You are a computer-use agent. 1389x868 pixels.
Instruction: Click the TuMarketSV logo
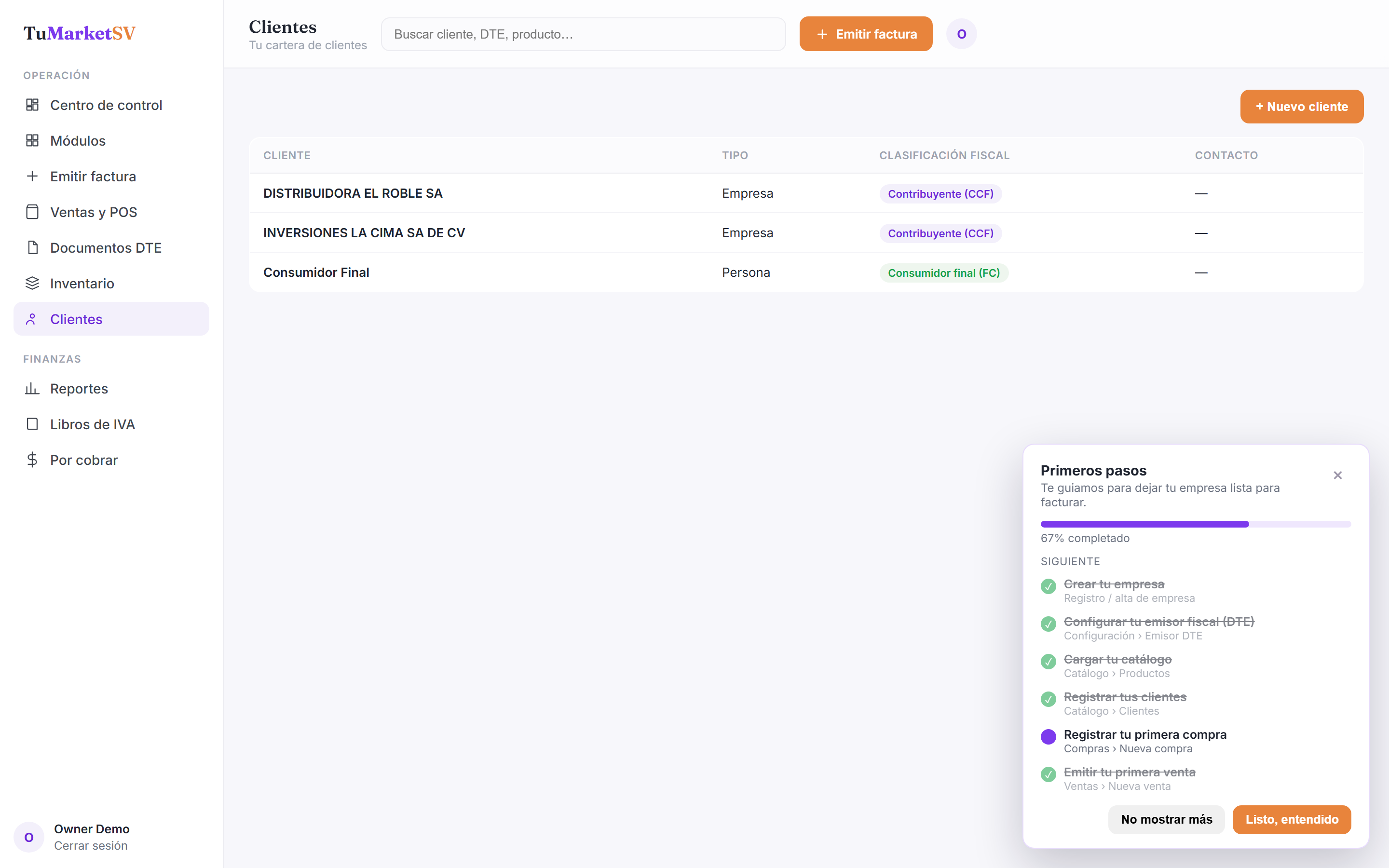79,33
